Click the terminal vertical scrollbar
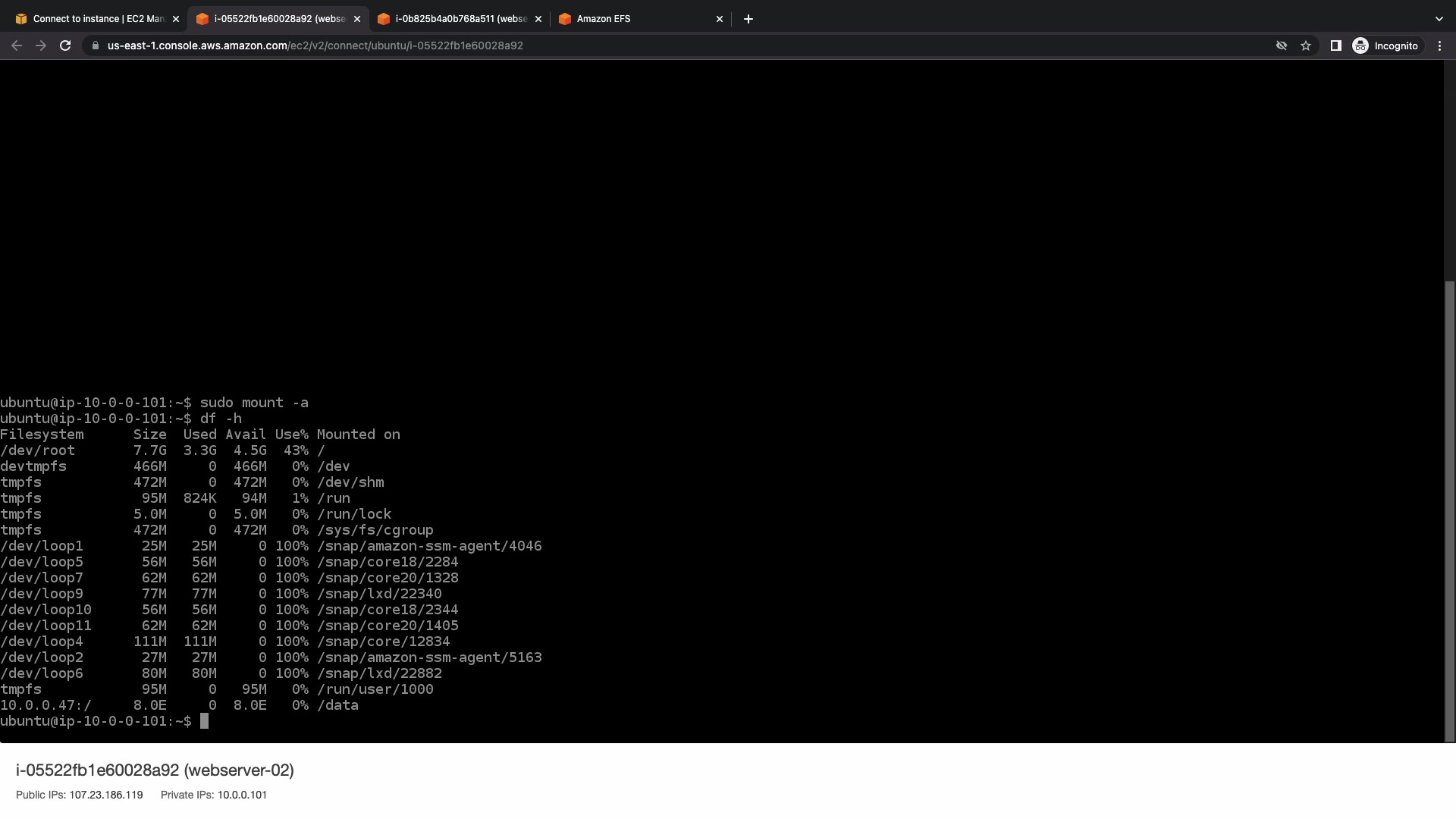The width and height of the screenshot is (1456, 819). pos(1450,508)
